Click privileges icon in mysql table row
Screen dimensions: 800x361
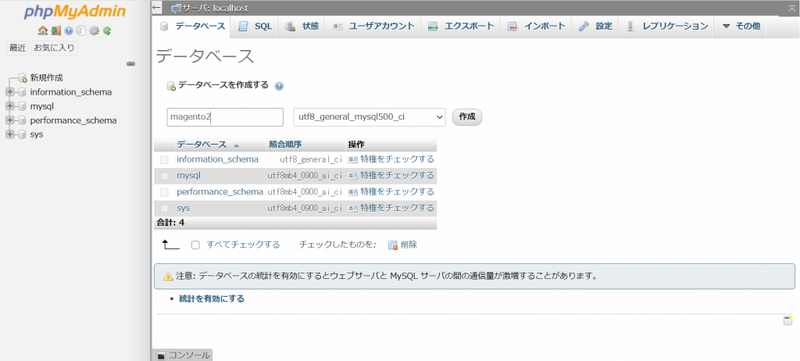[x=353, y=176]
